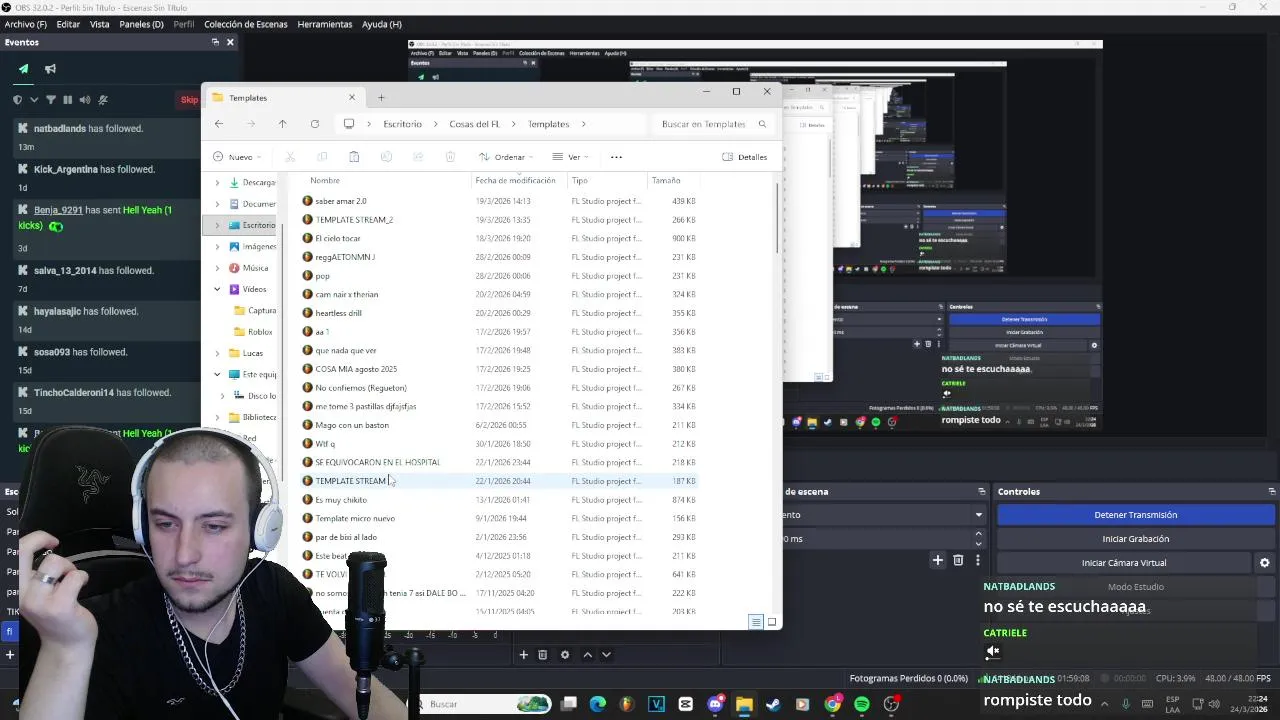Open the Kick events feed tab icon
1280x720 pixels.
24,69
